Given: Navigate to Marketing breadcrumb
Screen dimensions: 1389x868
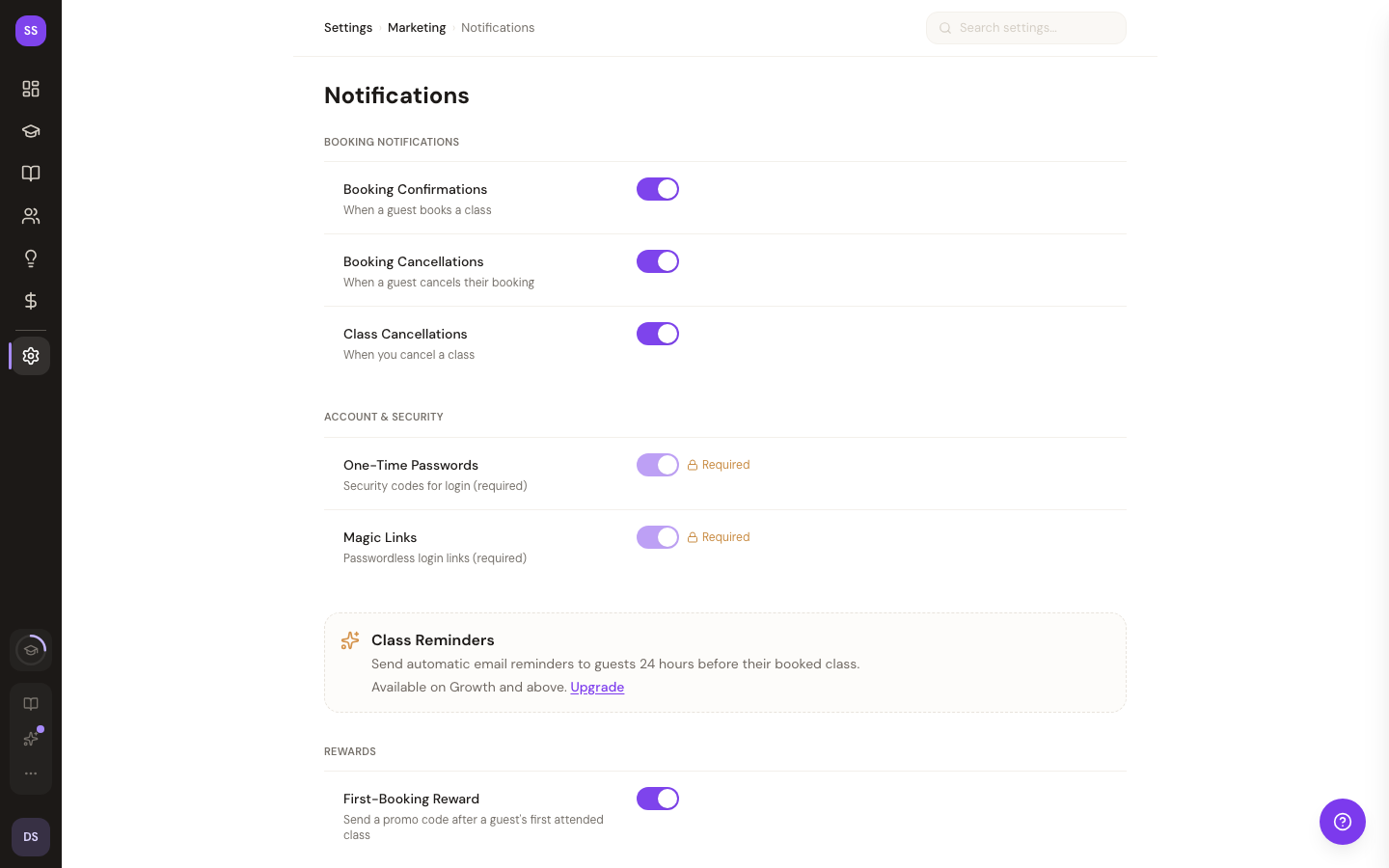Looking at the screenshot, I should pos(417,28).
